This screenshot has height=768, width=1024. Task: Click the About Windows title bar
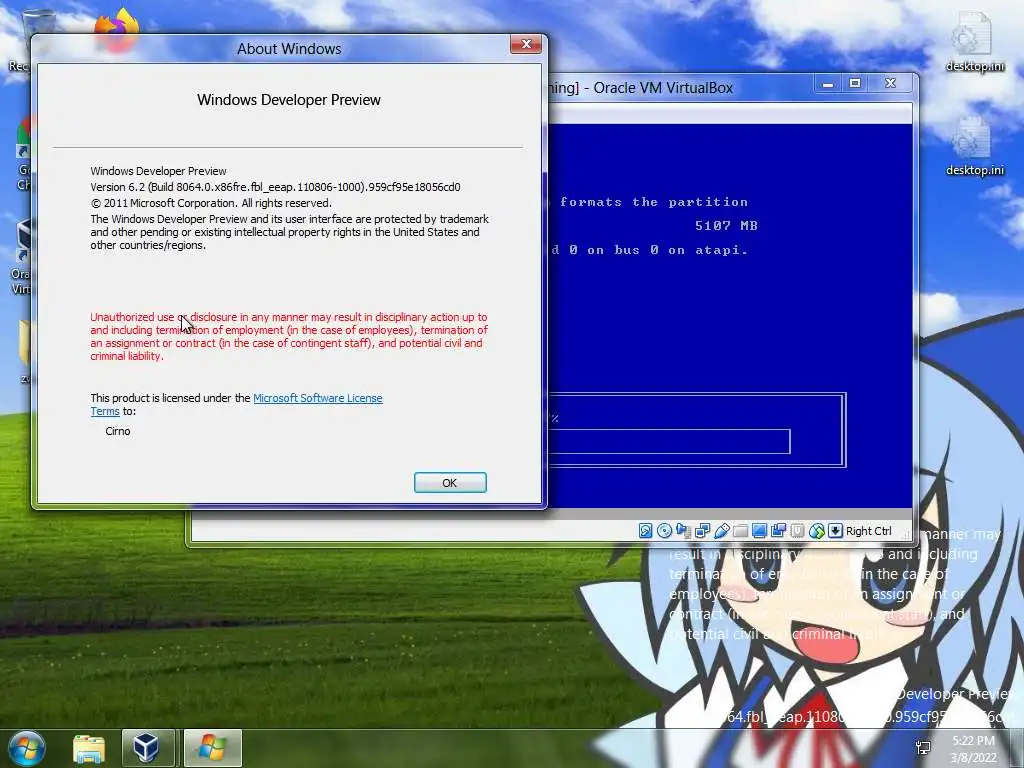pyautogui.click(x=289, y=49)
